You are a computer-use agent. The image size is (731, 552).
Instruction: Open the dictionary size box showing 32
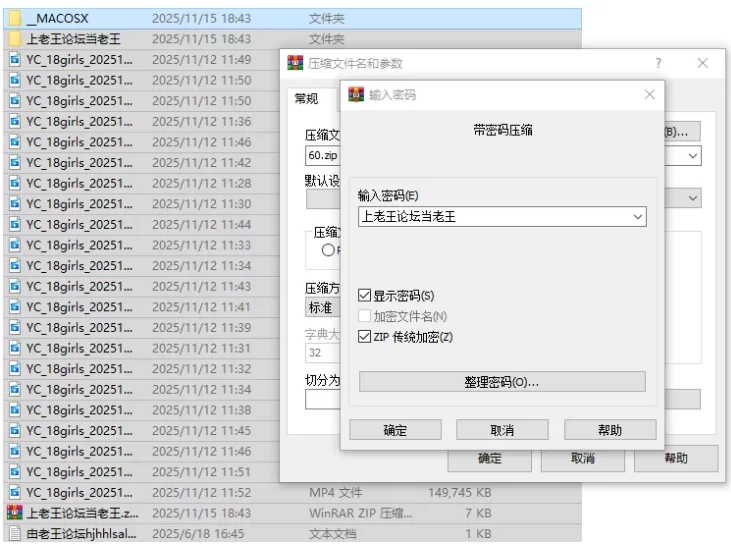323,353
